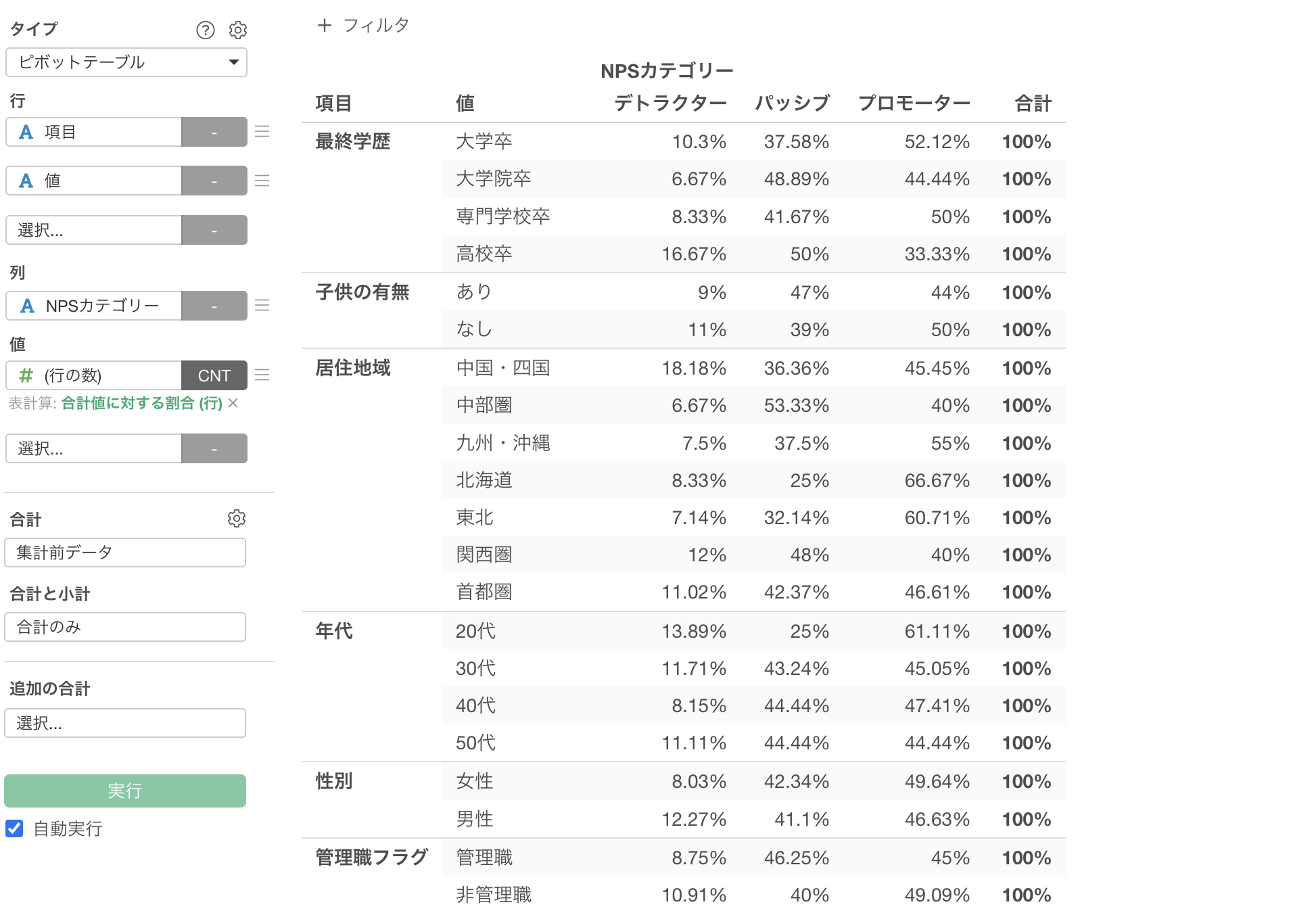Image resolution: width=1316 pixels, height=913 pixels.
Task: Open the menu icon next to NPSカテゴリー
Action: point(262,306)
